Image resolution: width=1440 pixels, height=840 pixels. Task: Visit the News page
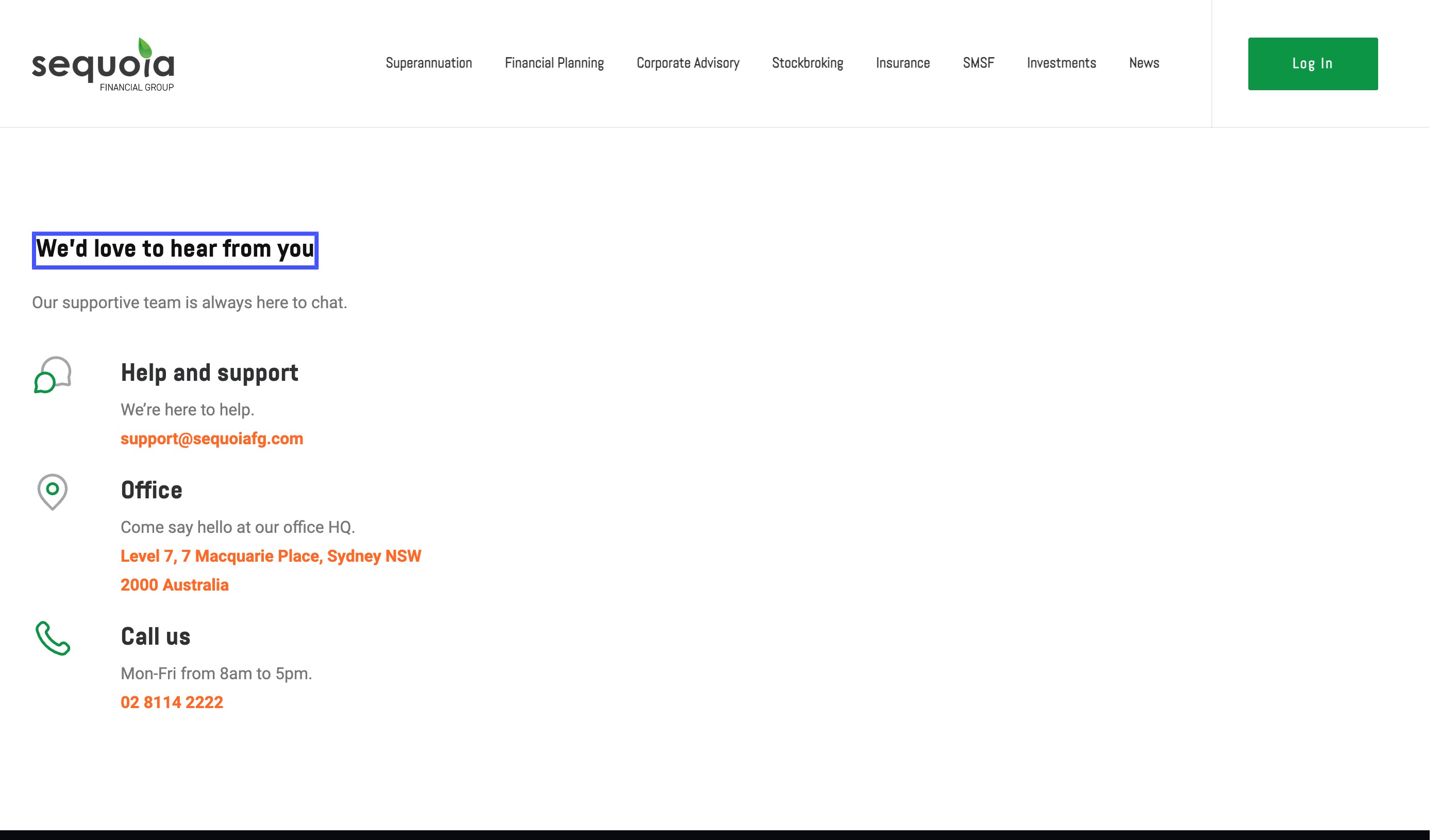[x=1144, y=63]
